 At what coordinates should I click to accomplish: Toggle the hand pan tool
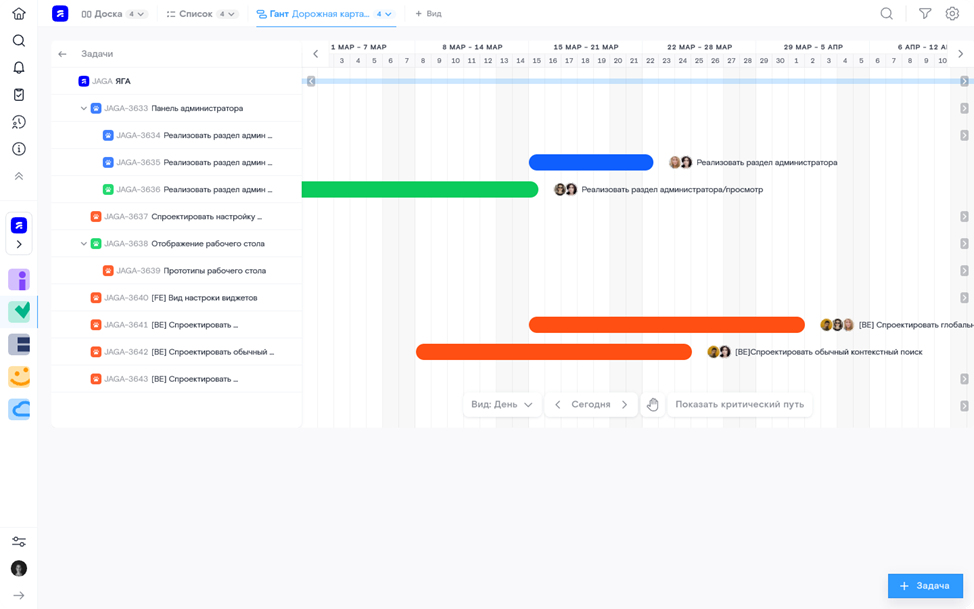(653, 405)
